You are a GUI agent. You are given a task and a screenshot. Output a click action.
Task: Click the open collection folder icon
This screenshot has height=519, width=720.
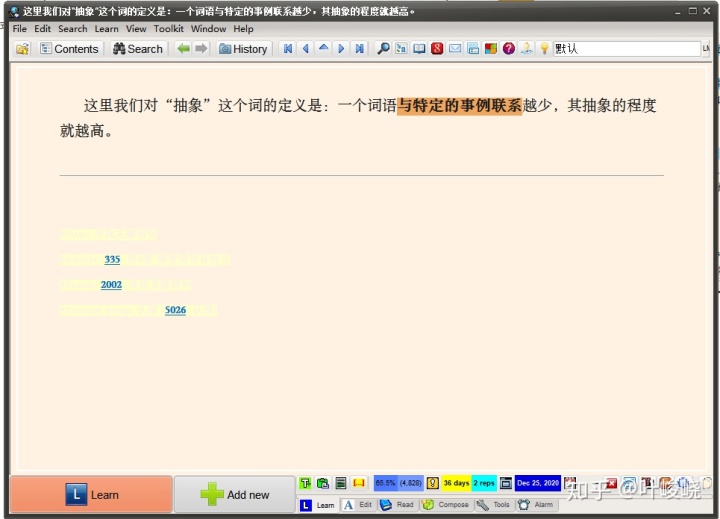tap(22, 49)
